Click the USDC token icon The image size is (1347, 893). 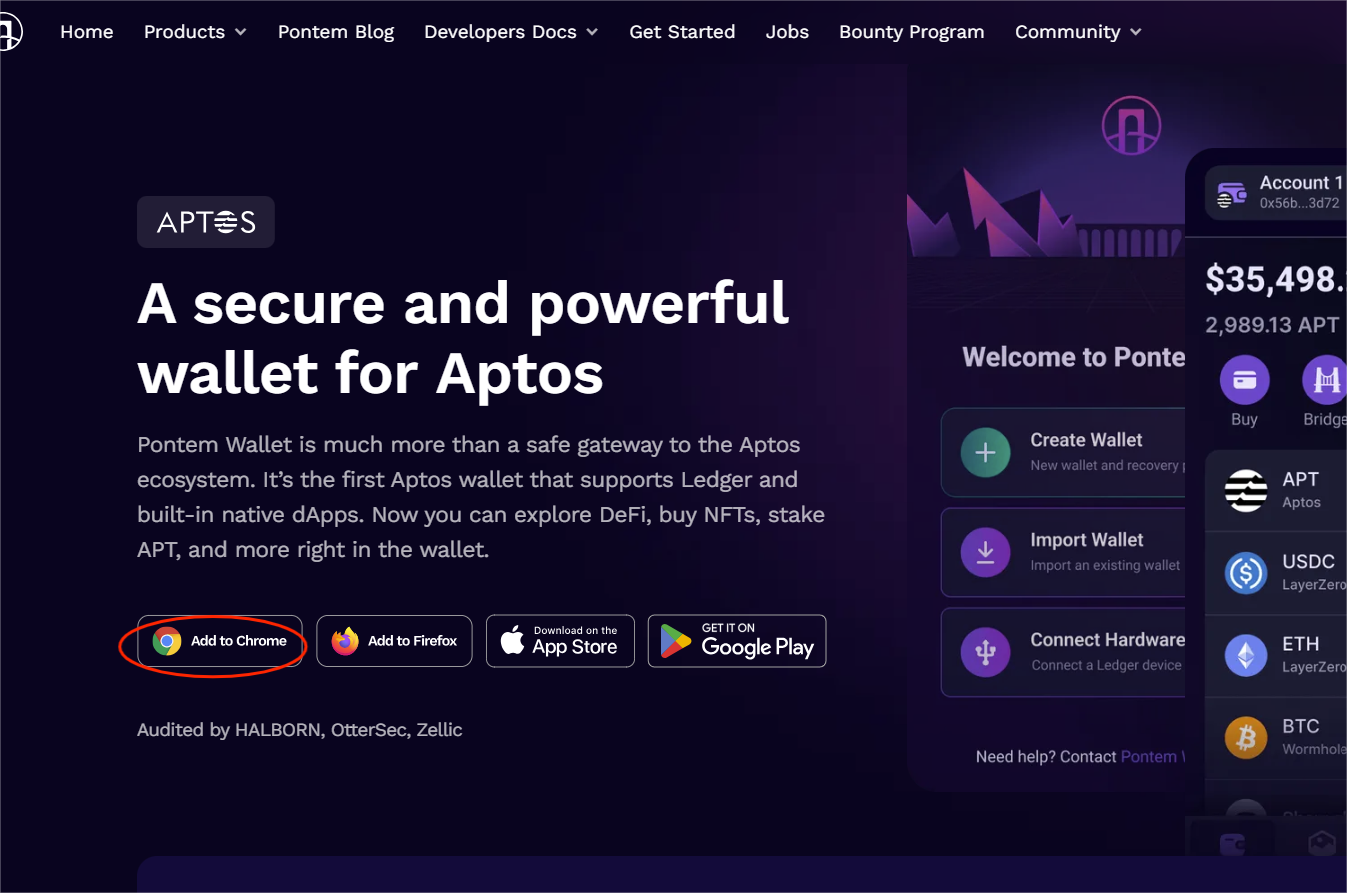1246,573
